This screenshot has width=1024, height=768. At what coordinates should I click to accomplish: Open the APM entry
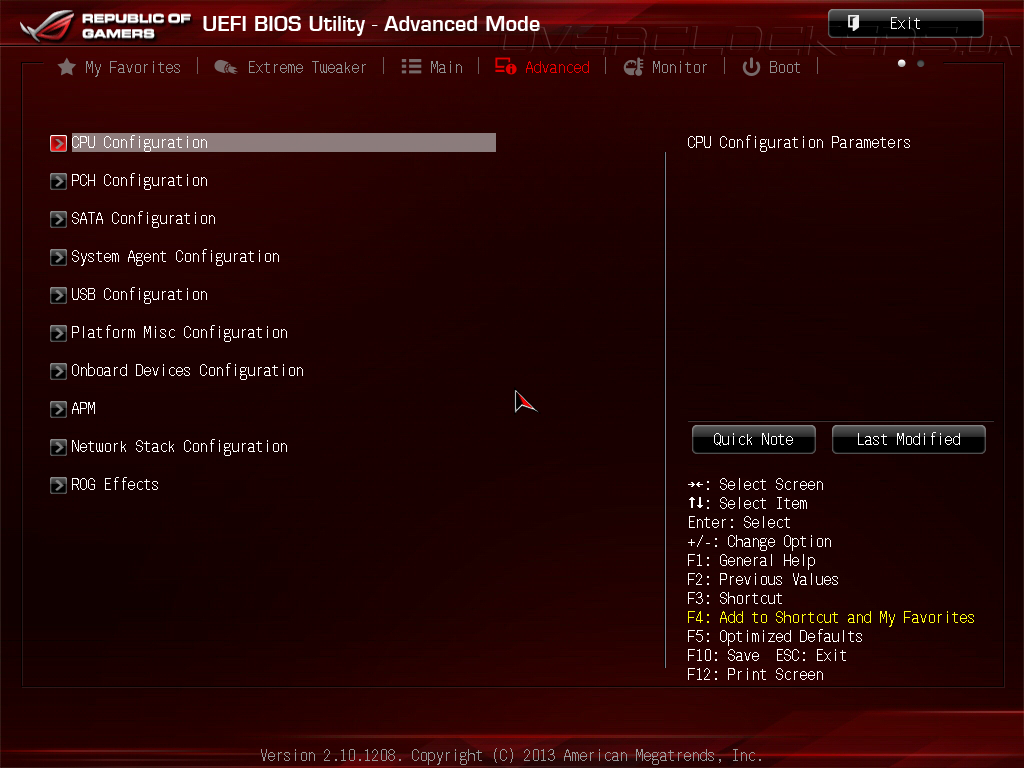pos(83,408)
